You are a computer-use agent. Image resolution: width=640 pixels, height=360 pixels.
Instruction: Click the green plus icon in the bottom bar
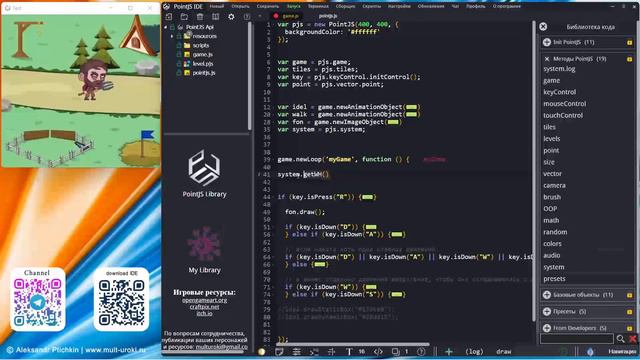click(449, 351)
